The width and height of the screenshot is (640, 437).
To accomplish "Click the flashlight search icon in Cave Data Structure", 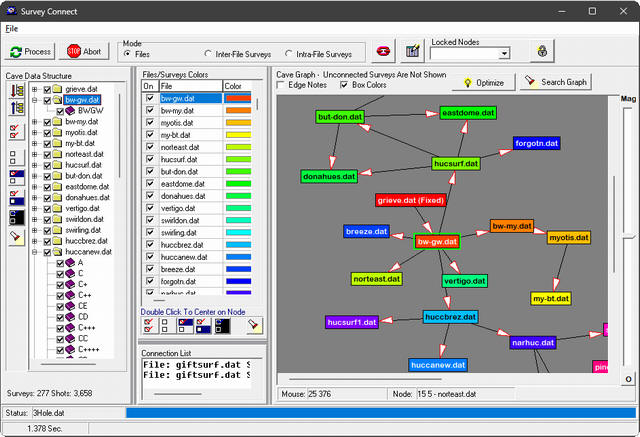I will click(x=16, y=237).
